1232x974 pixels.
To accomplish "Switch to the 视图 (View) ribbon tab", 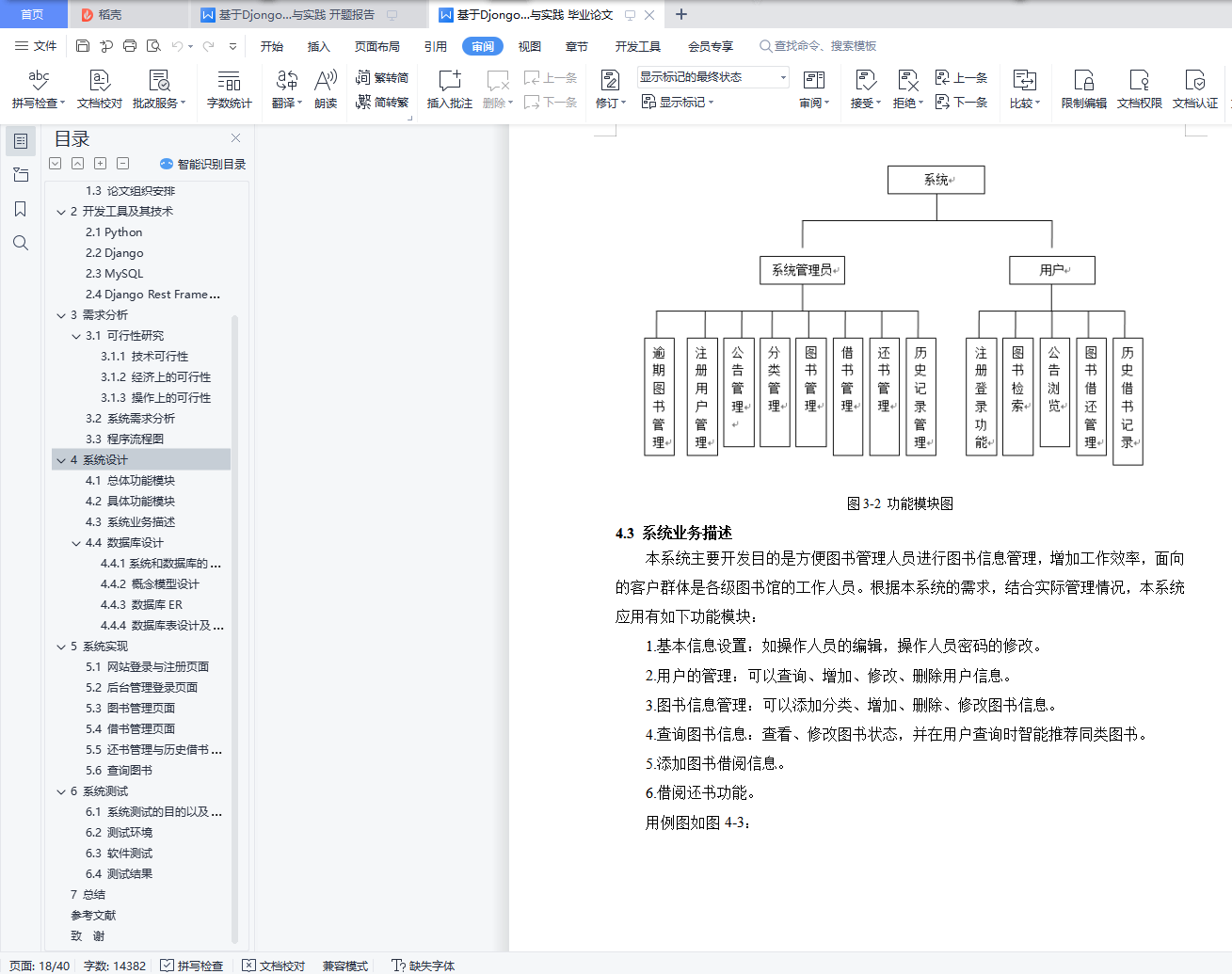I will [530, 46].
